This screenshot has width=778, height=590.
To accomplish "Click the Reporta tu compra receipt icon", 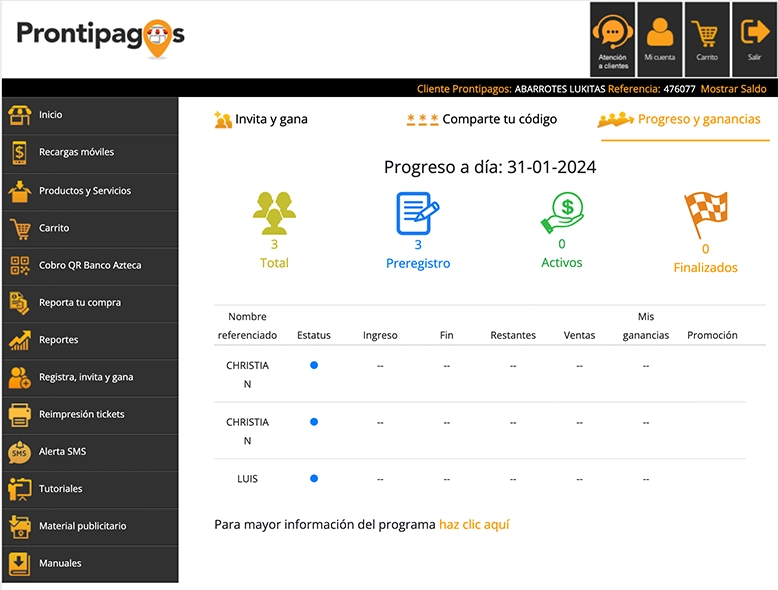I will click(x=19, y=303).
